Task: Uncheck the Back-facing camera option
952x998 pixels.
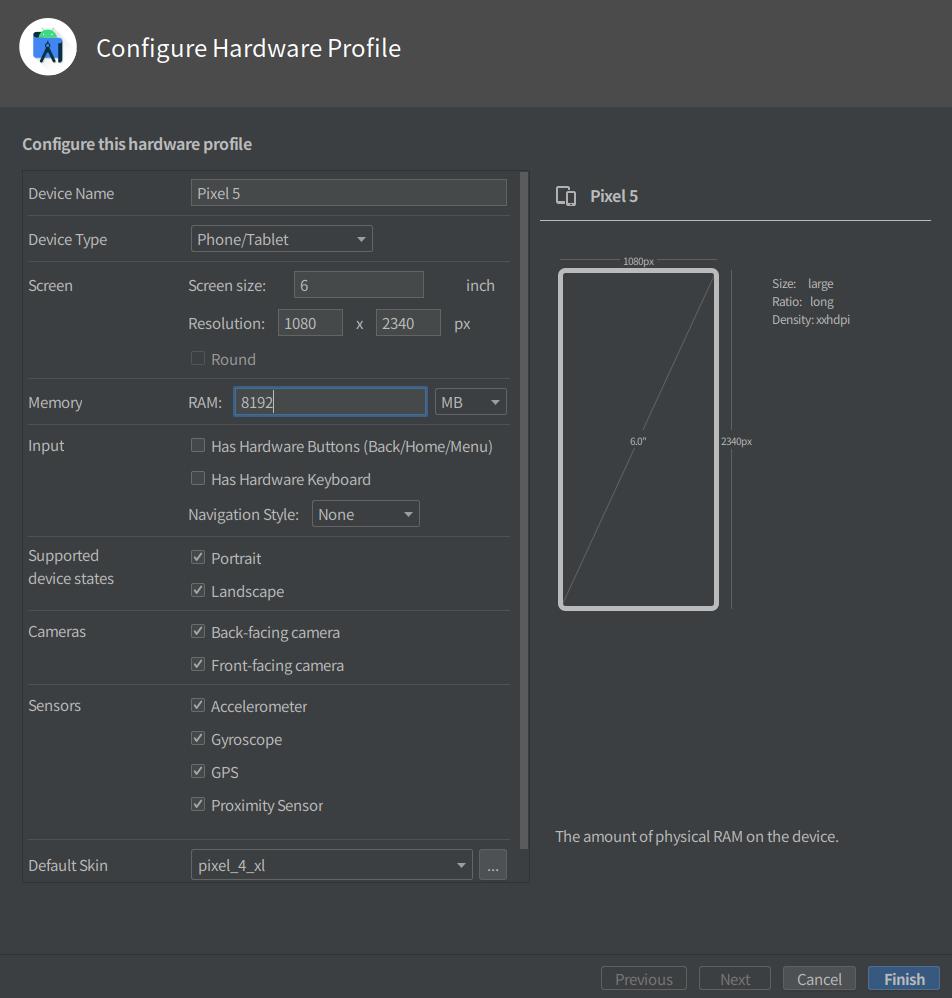Action: [x=197, y=631]
